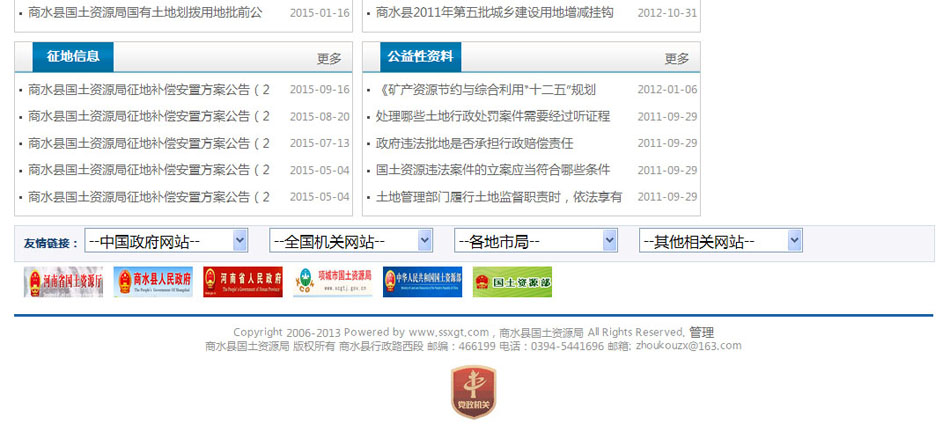Expand the 各地市局 dropdown
Image resolution: width=950 pixels, height=446 pixels.
point(536,241)
